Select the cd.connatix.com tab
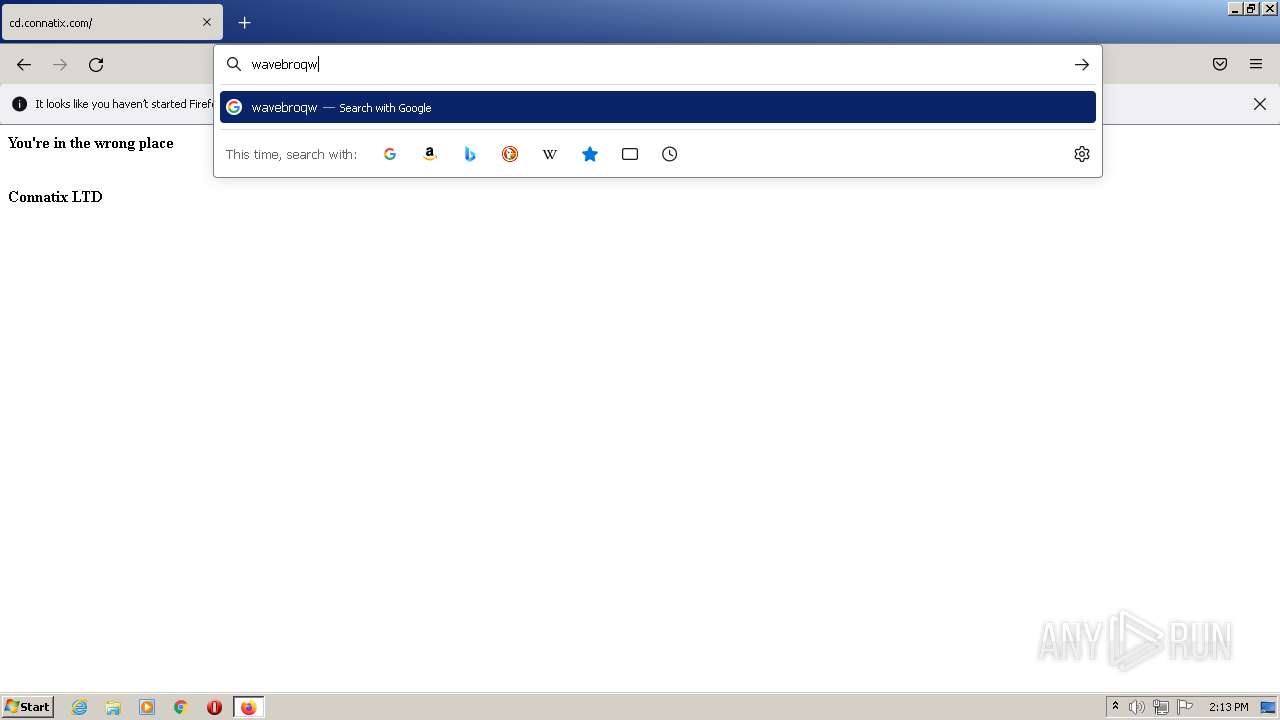This screenshot has width=1280, height=720. [x=112, y=22]
